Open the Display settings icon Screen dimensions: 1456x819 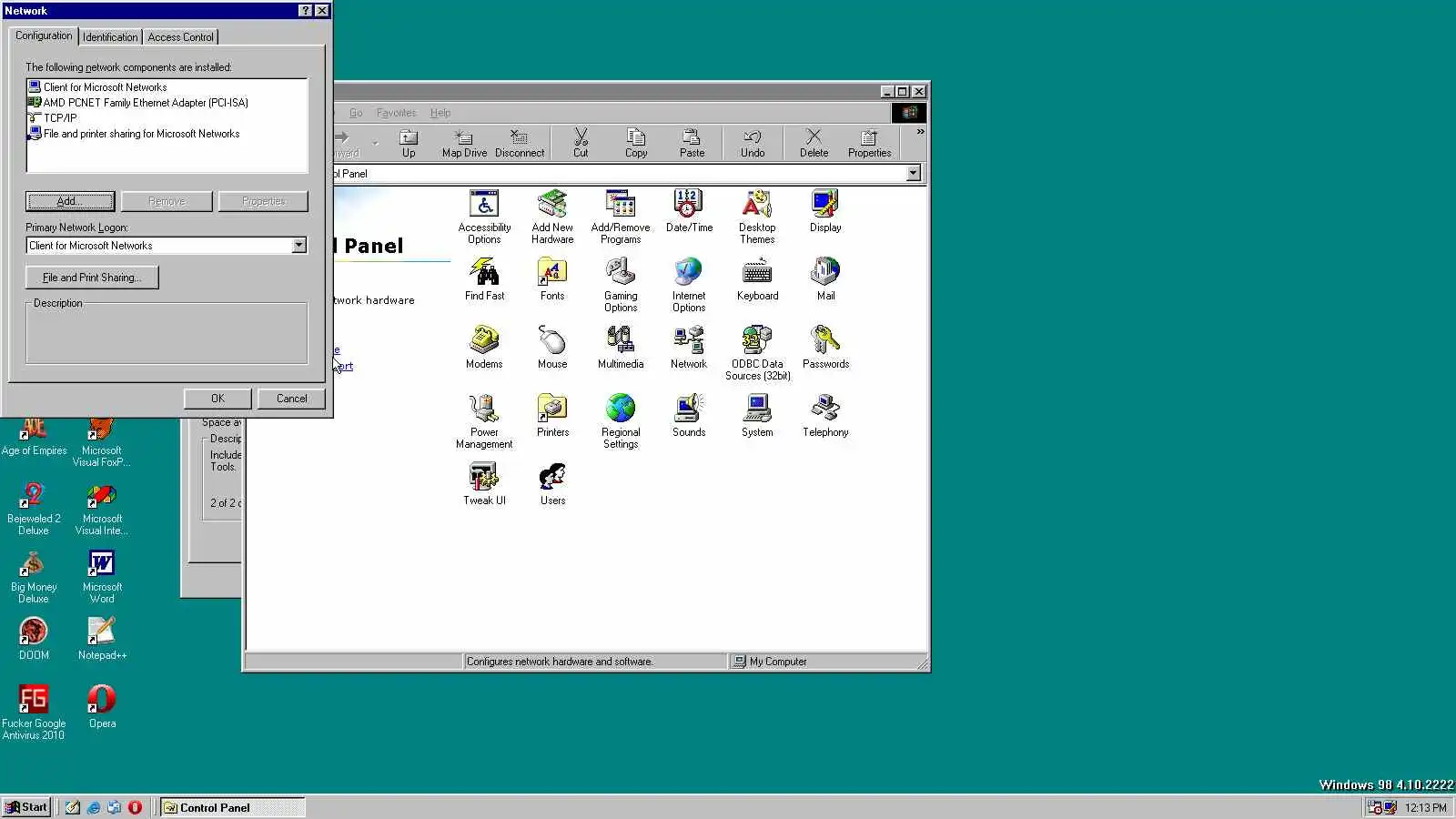pos(825,211)
